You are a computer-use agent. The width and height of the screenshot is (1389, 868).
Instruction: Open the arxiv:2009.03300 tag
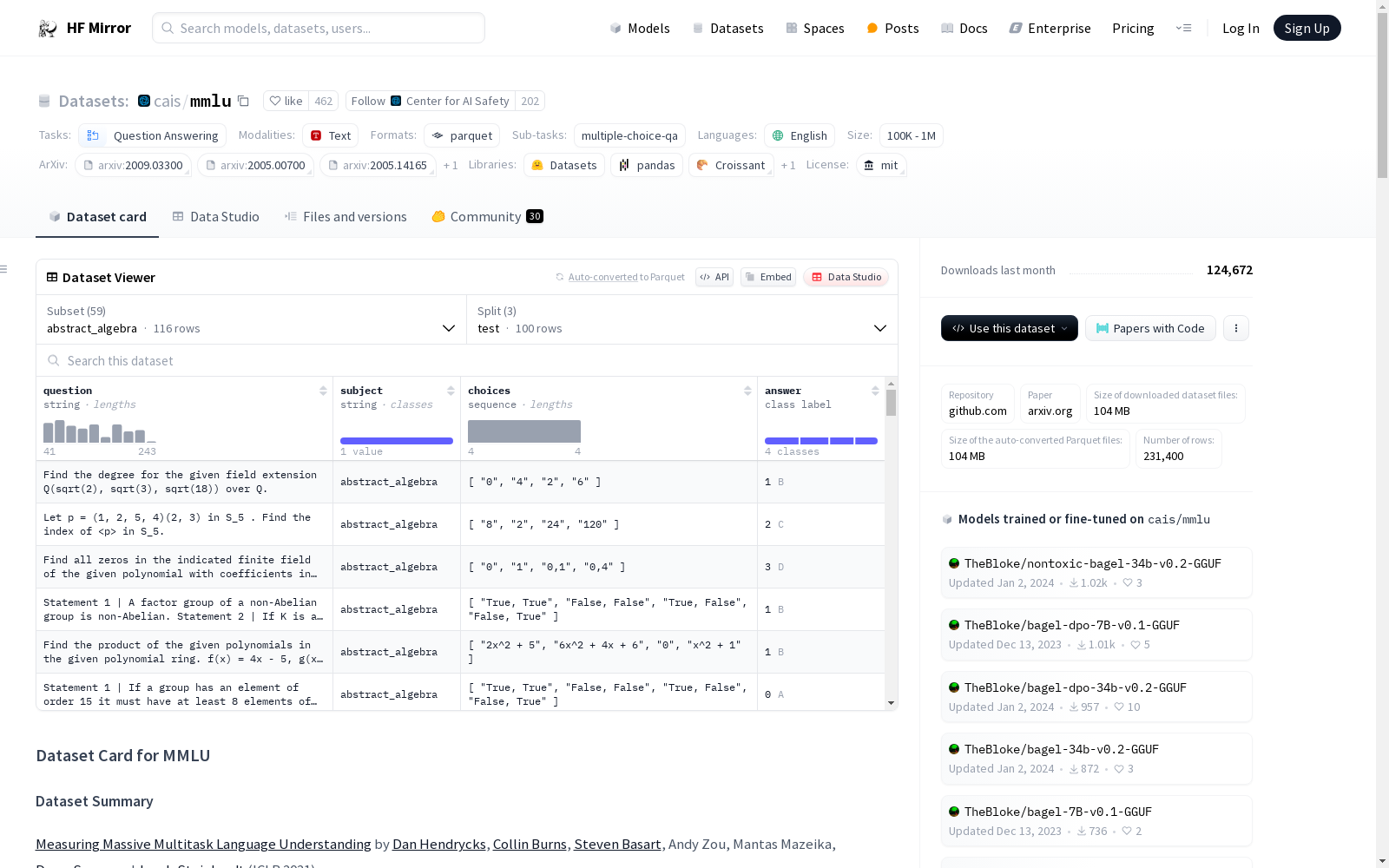tap(133, 165)
